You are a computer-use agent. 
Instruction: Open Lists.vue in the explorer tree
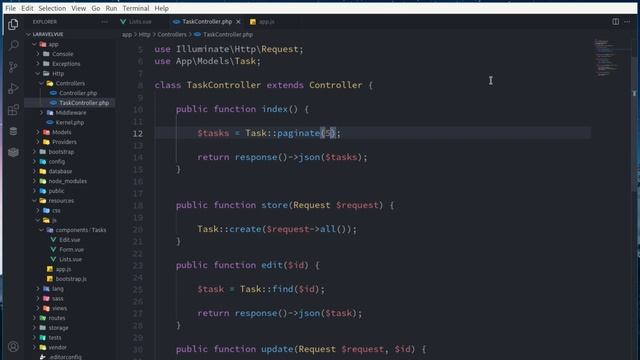70,260
